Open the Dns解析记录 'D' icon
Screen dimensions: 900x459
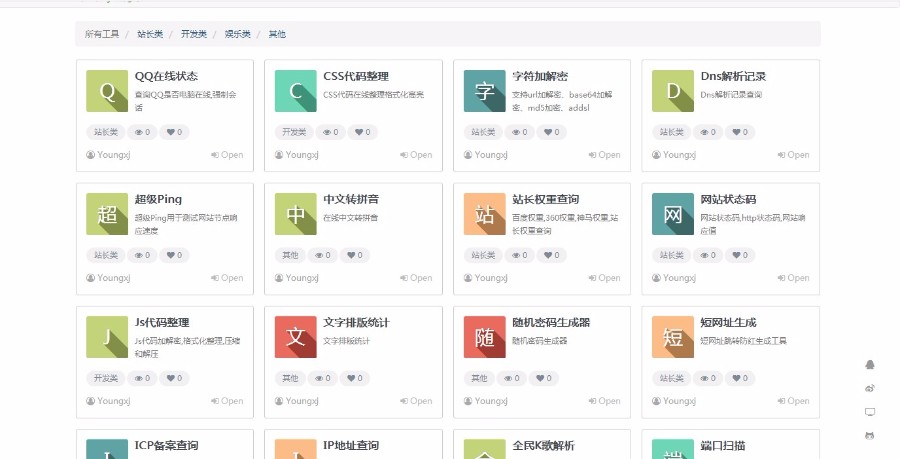[x=673, y=91]
